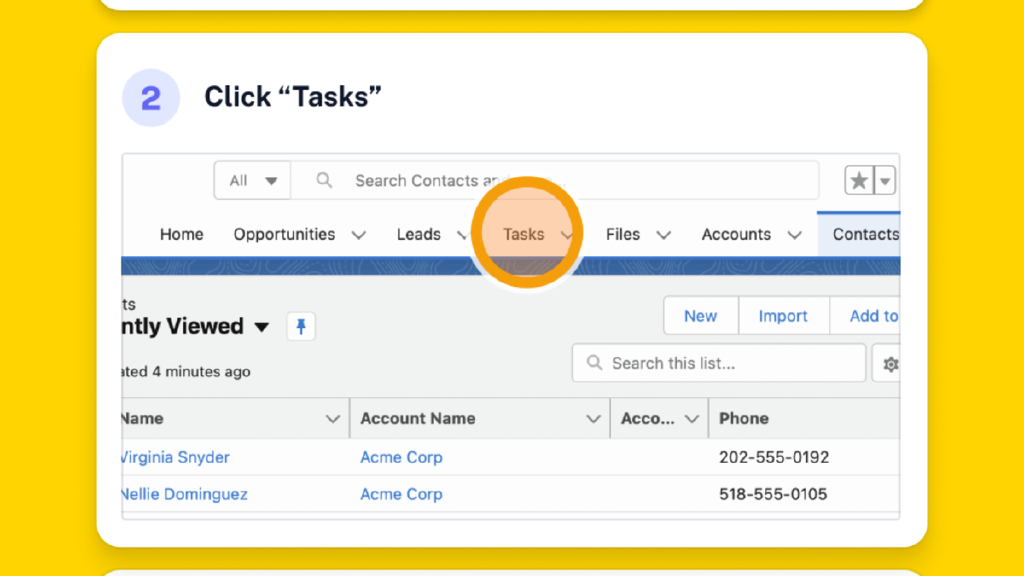Expand the Files tab menu chevron
Viewport: 1024px width, 576px height.
[x=663, y=235]
